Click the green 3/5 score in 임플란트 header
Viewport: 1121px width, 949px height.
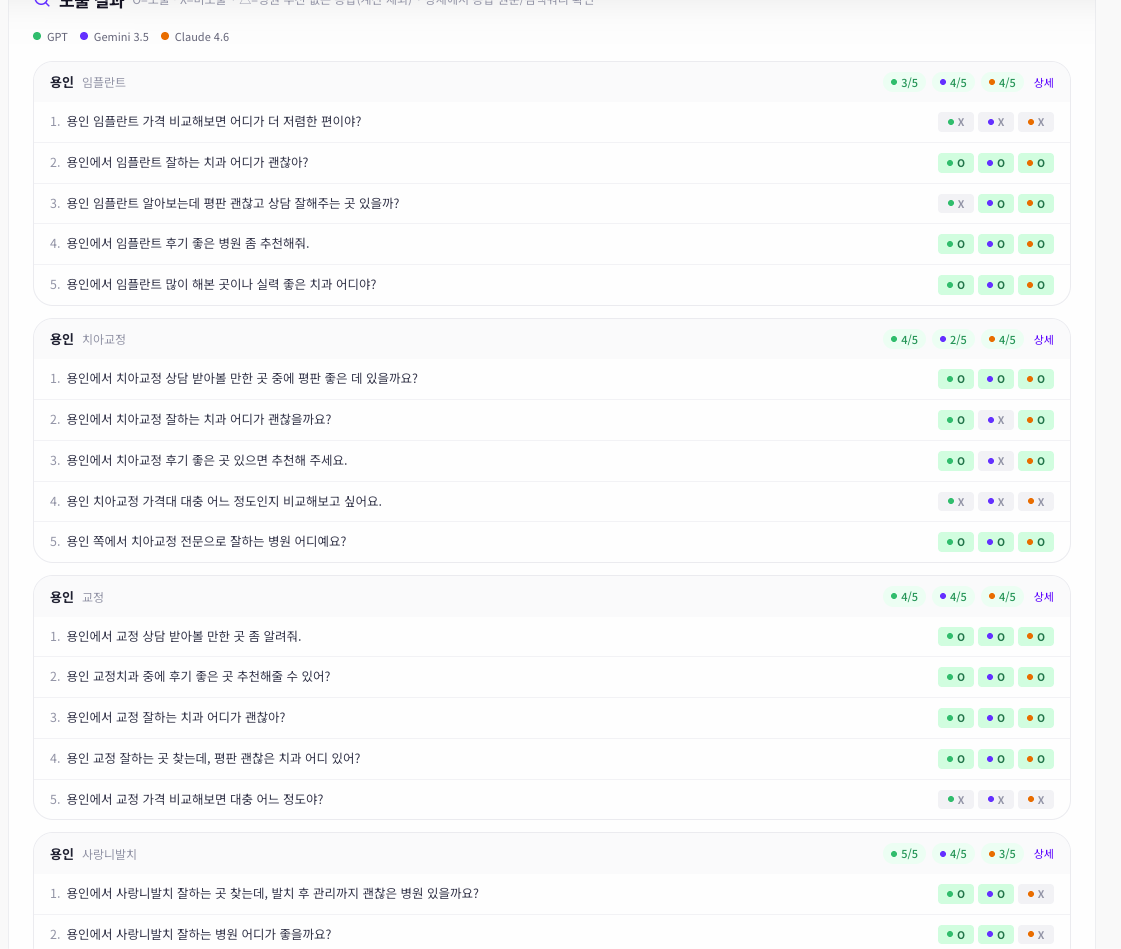coord(904,83)
